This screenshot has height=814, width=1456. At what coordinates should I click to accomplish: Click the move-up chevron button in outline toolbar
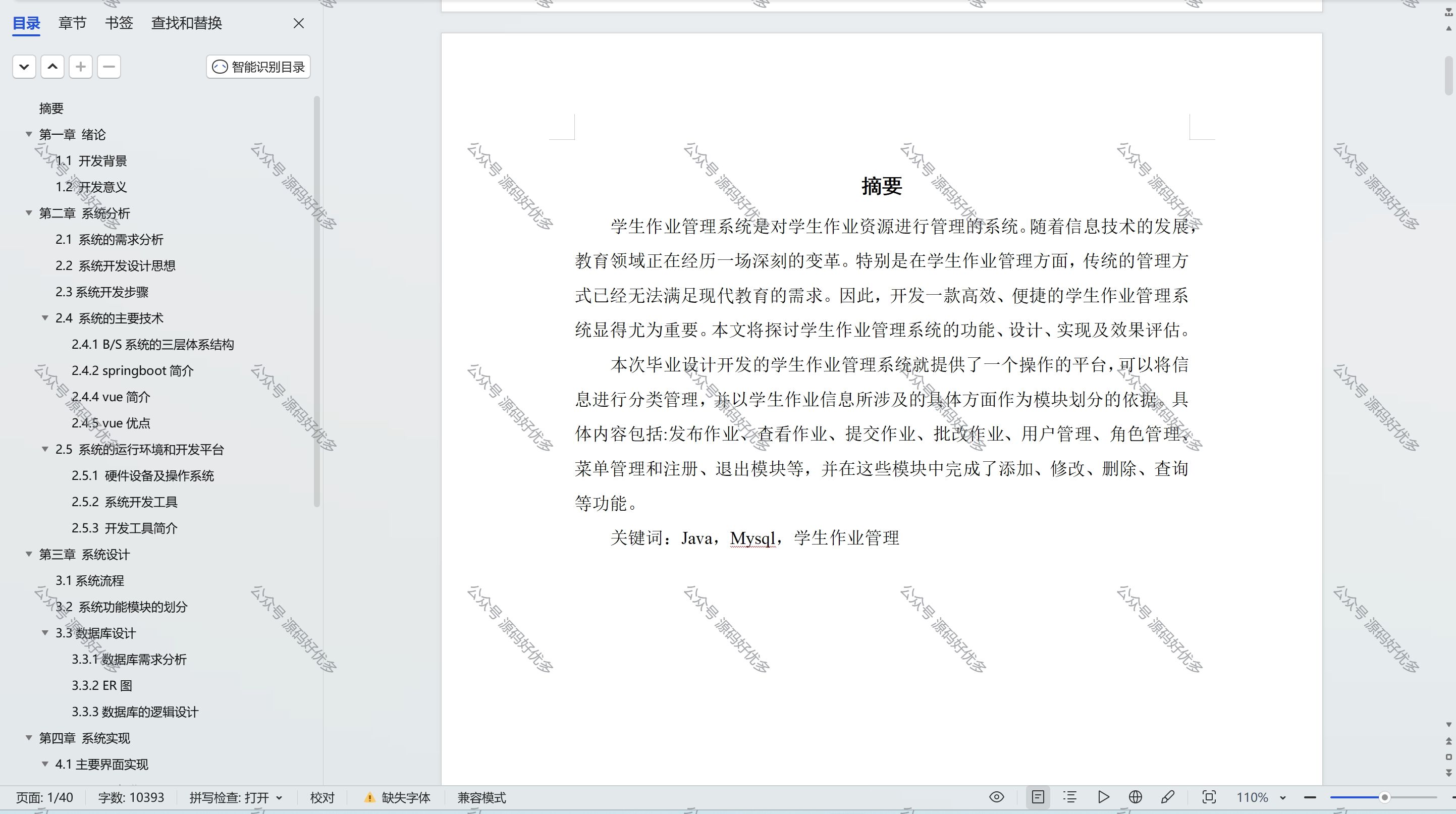point(52,67)
